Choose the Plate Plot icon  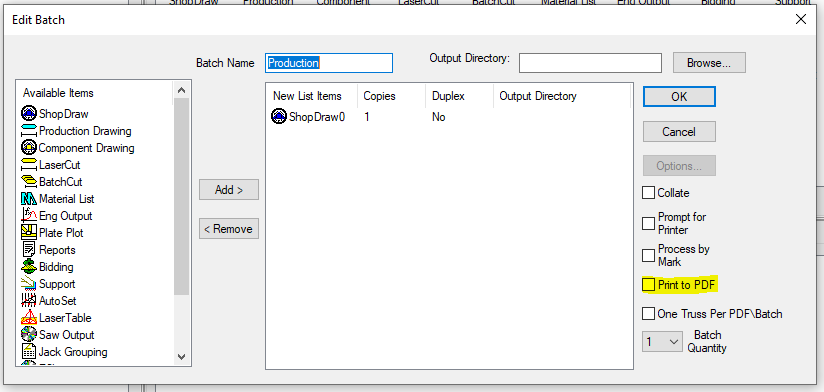coord(29,232)
